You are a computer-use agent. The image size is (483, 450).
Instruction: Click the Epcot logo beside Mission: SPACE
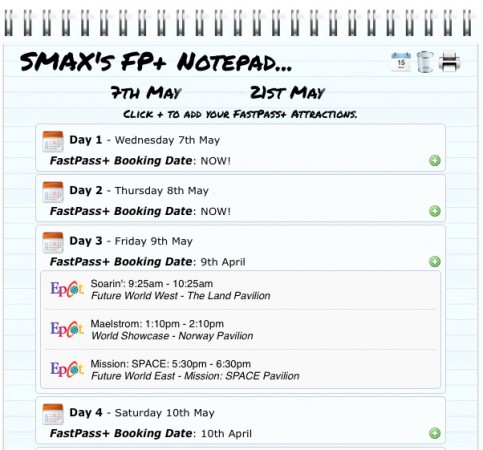point(67,369)
